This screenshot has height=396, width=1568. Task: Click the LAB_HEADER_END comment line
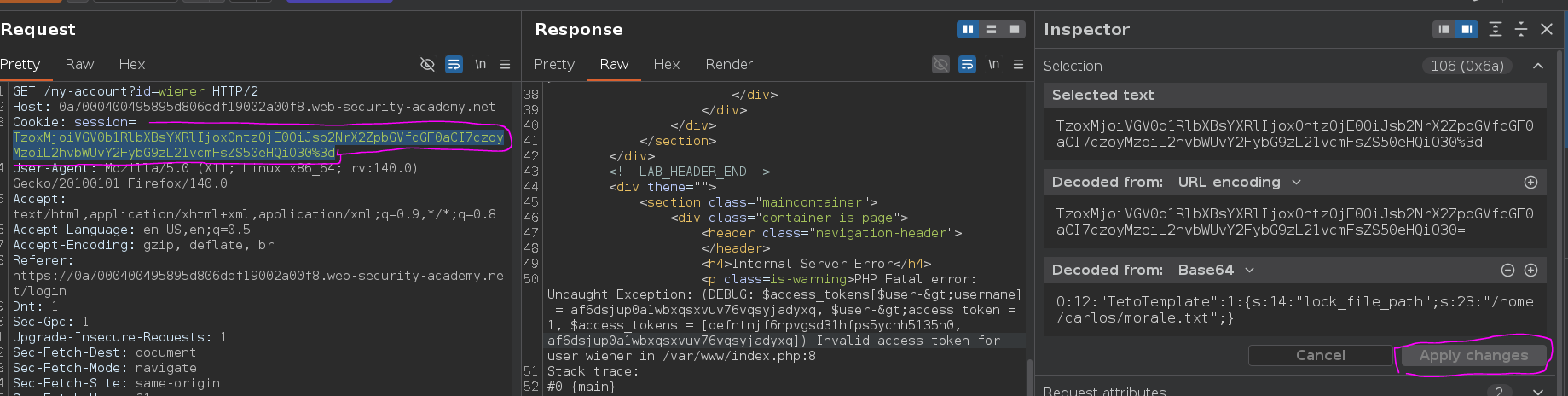(689, 172)
